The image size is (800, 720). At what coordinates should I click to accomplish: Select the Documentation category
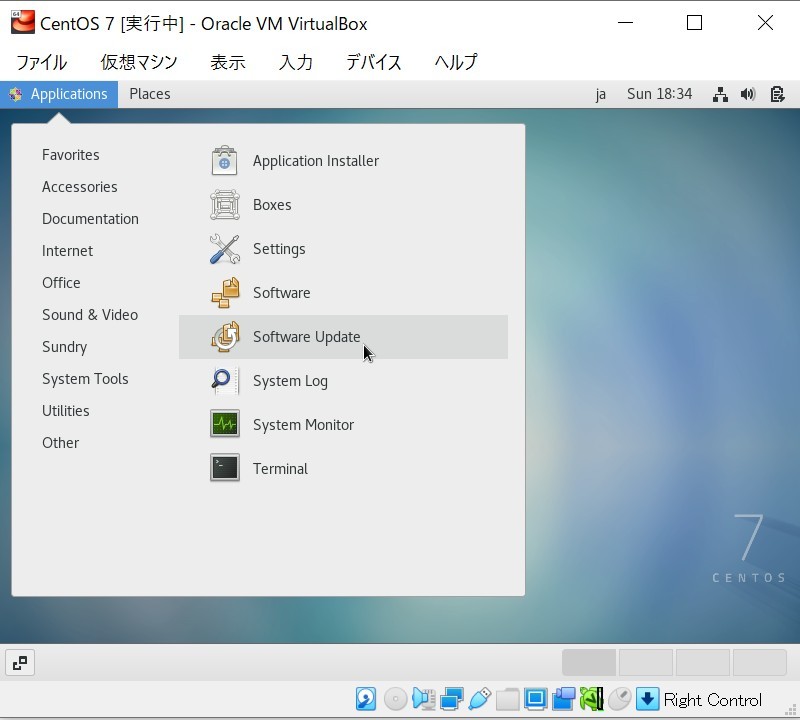(x=90, y=219)
